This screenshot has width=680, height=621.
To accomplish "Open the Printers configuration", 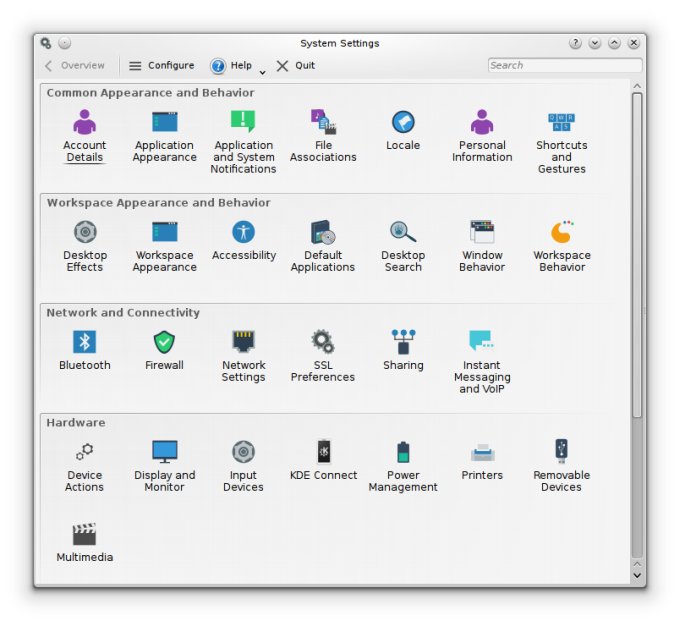I will click(482, 453).
